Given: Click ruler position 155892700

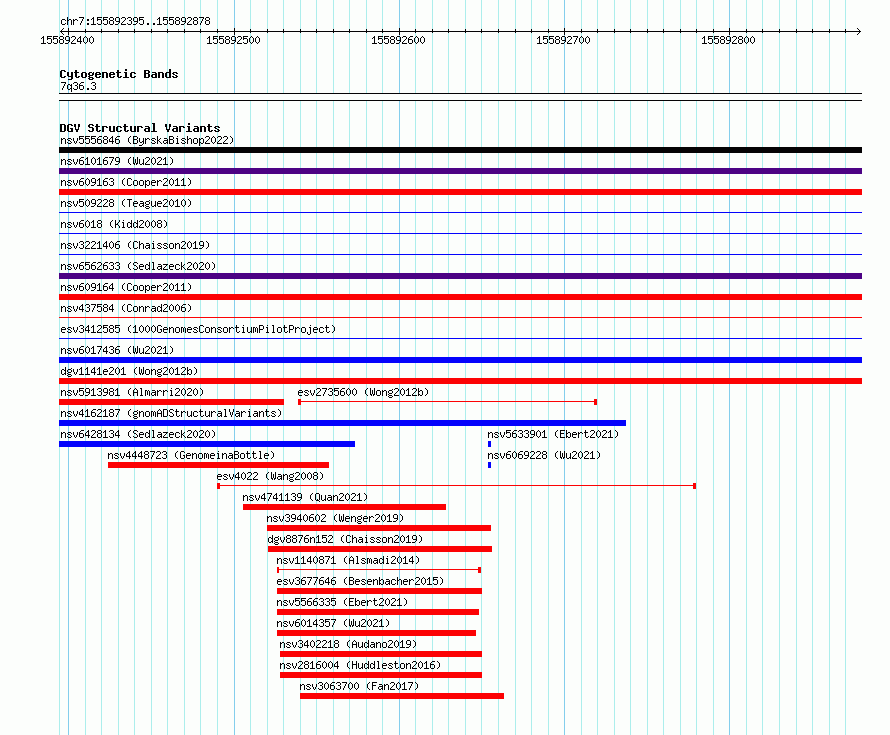Looking at the screenshot, I should [x=563, y=40].
